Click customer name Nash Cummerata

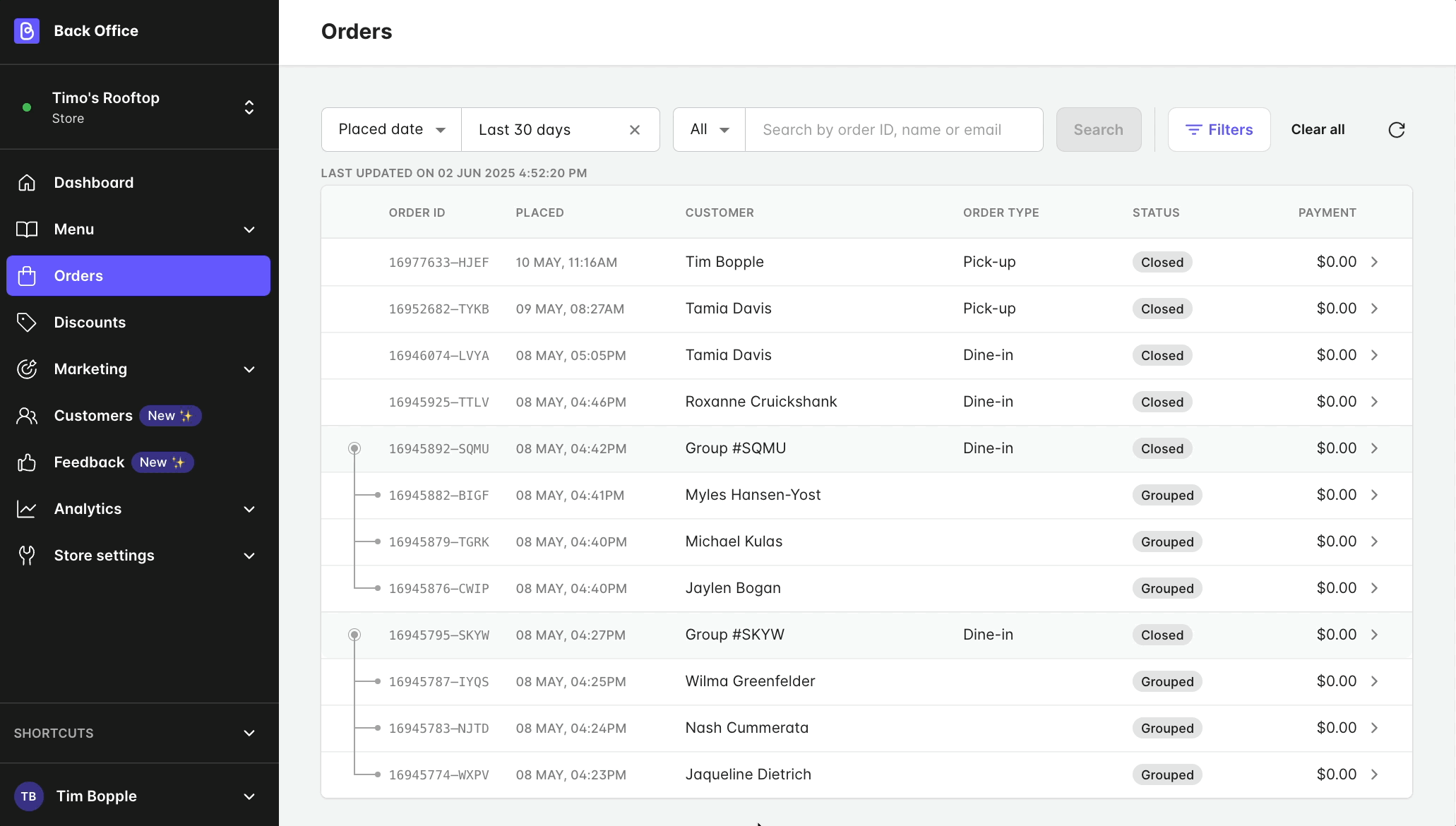point(746,728)
